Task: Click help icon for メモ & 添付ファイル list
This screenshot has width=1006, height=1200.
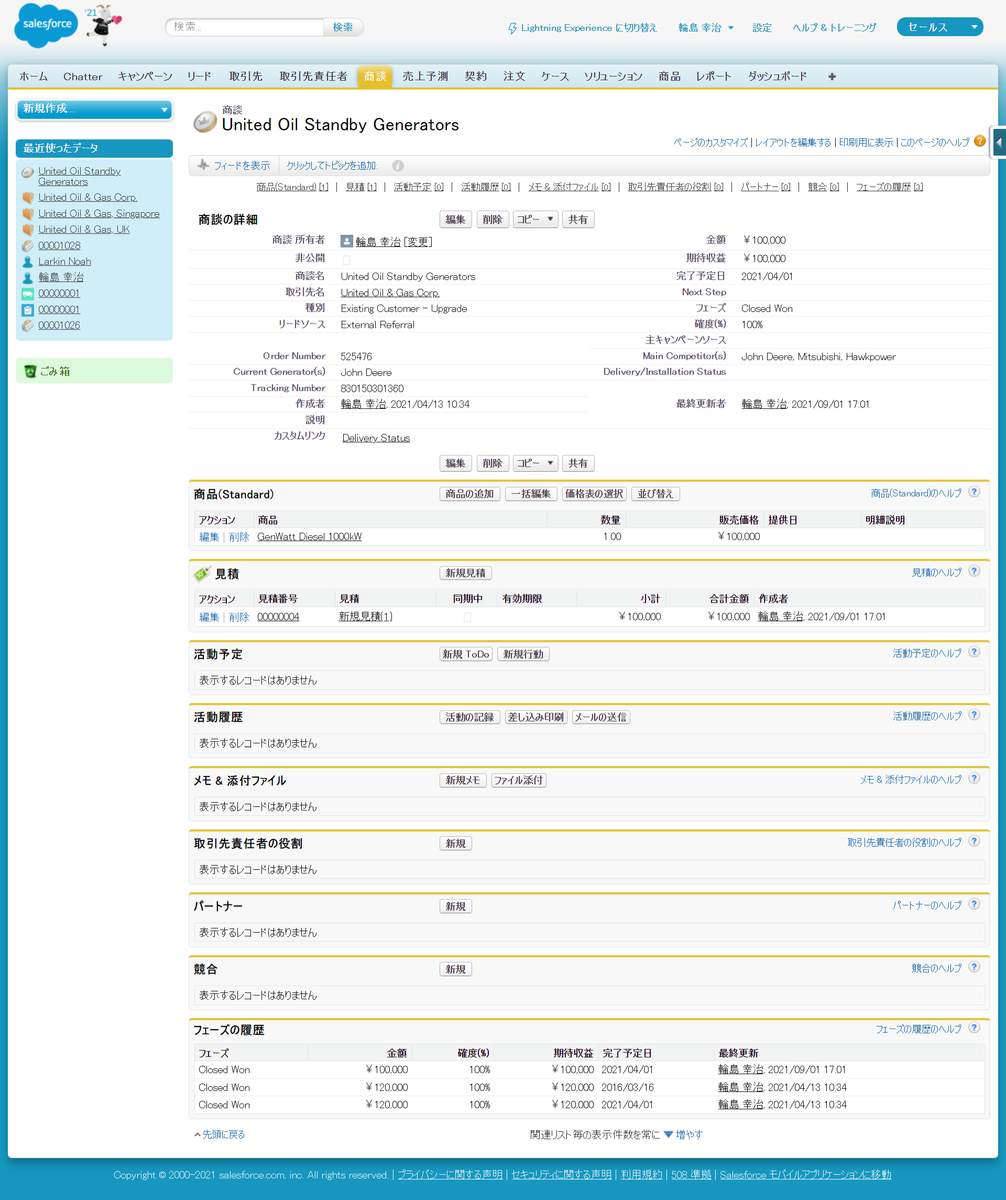Action: (x=974, y=779)
